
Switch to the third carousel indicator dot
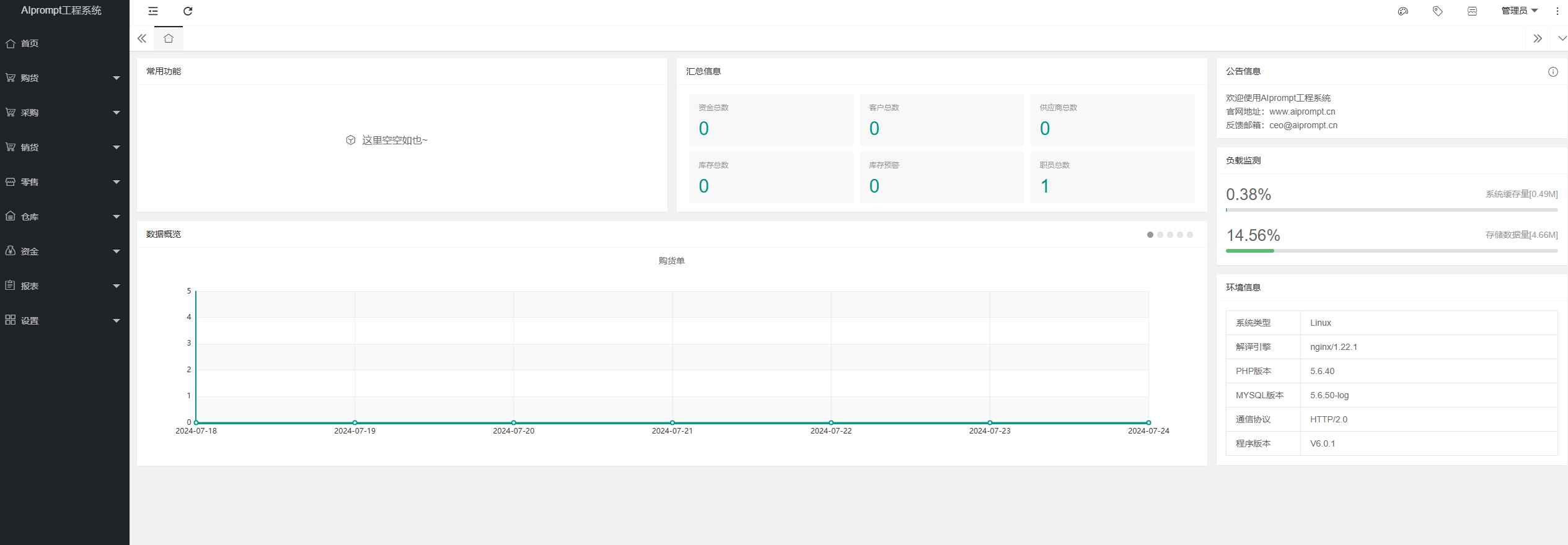[x=1170, y=235]
